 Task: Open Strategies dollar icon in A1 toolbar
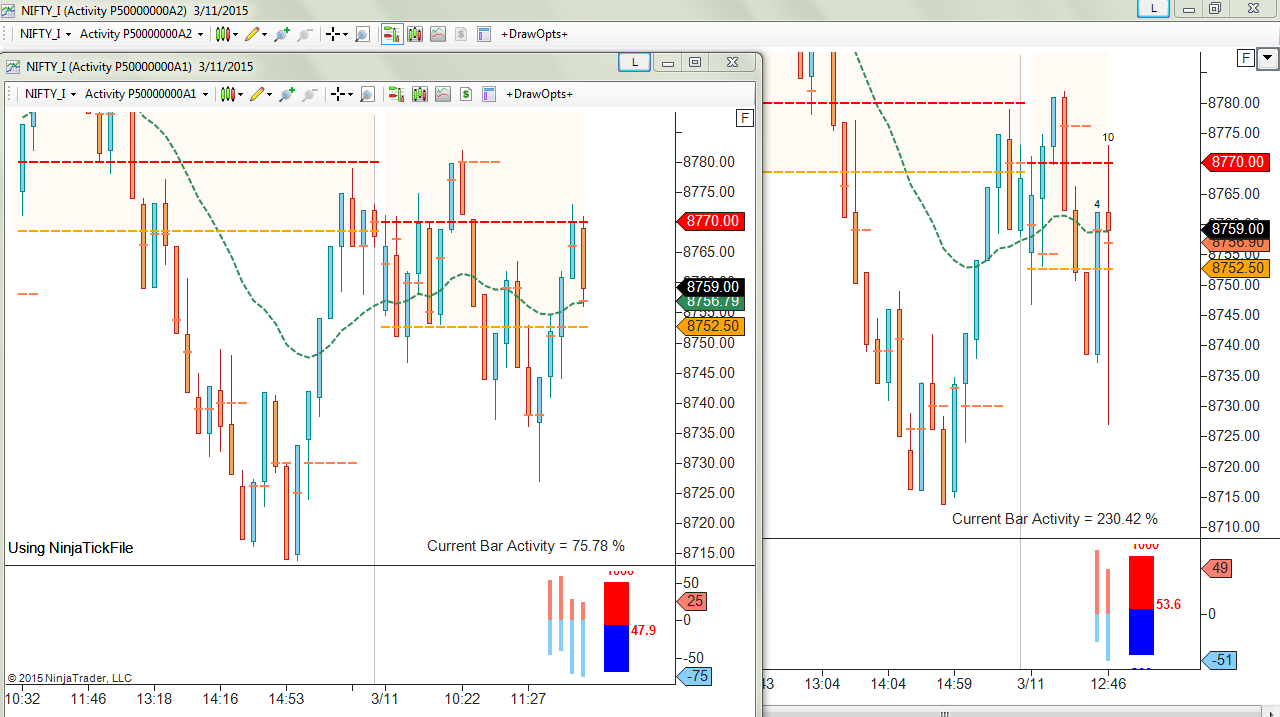coord(466,94)
